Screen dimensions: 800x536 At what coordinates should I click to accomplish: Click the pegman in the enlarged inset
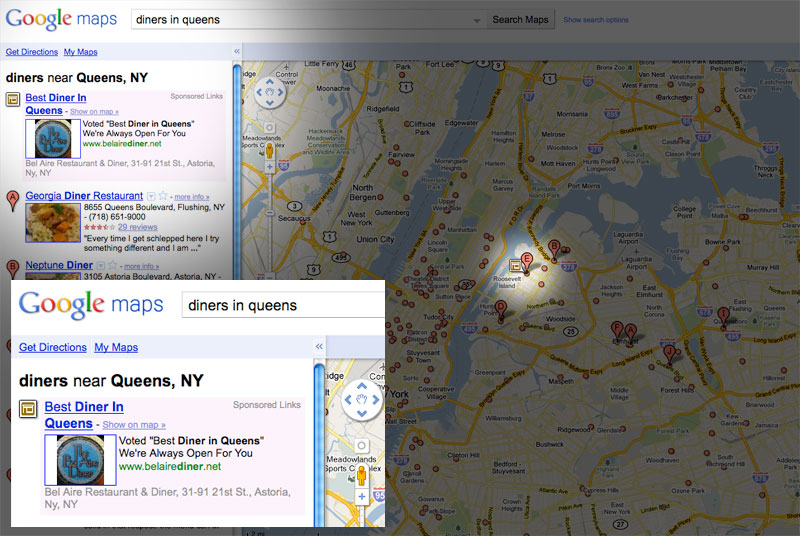[x=361, y=476]
